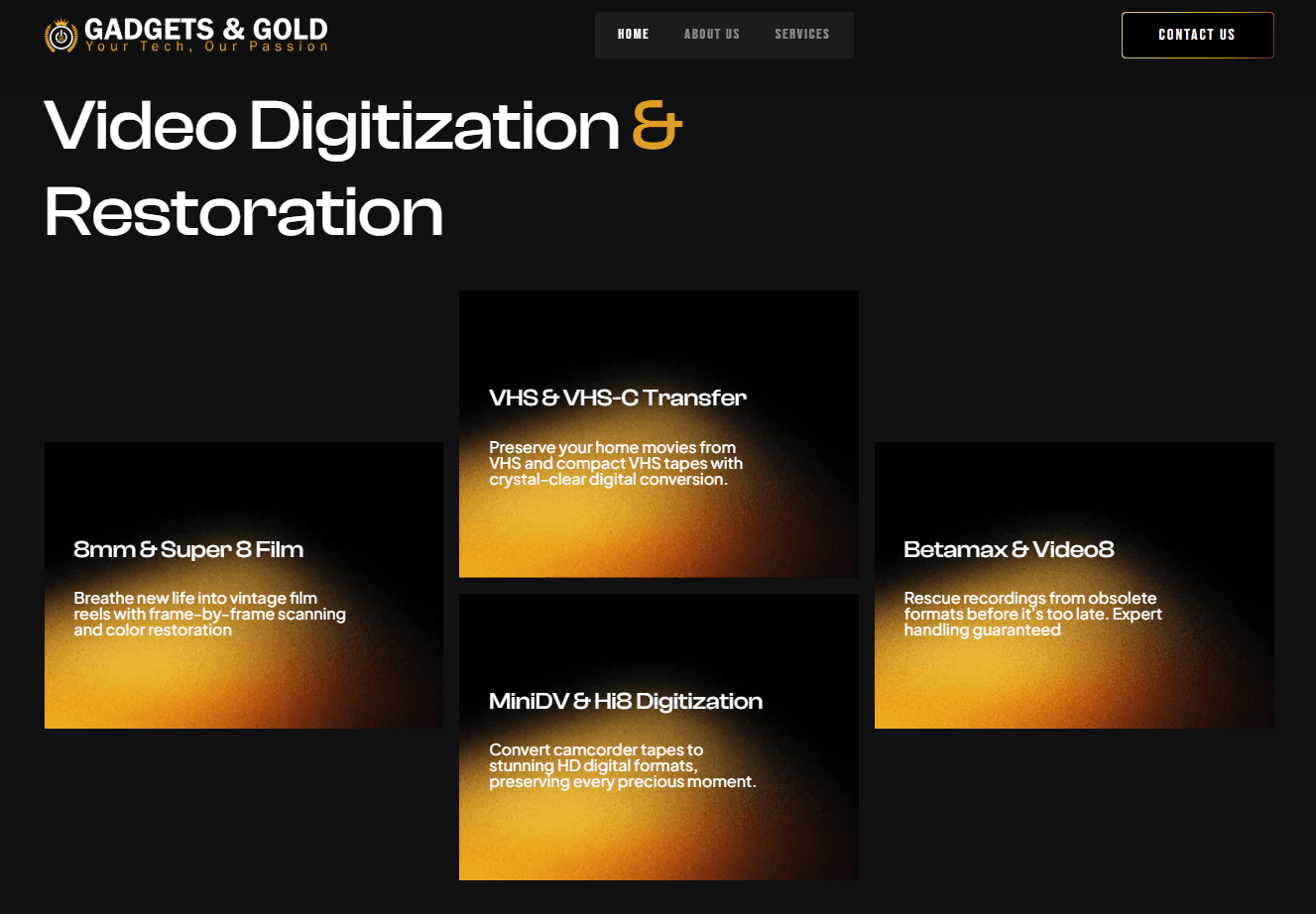Click the 'Video Digitization & Restoration' page heading
Image resolution: width=1316 pixels, height=914 pixels.
[x=363, y=169]
